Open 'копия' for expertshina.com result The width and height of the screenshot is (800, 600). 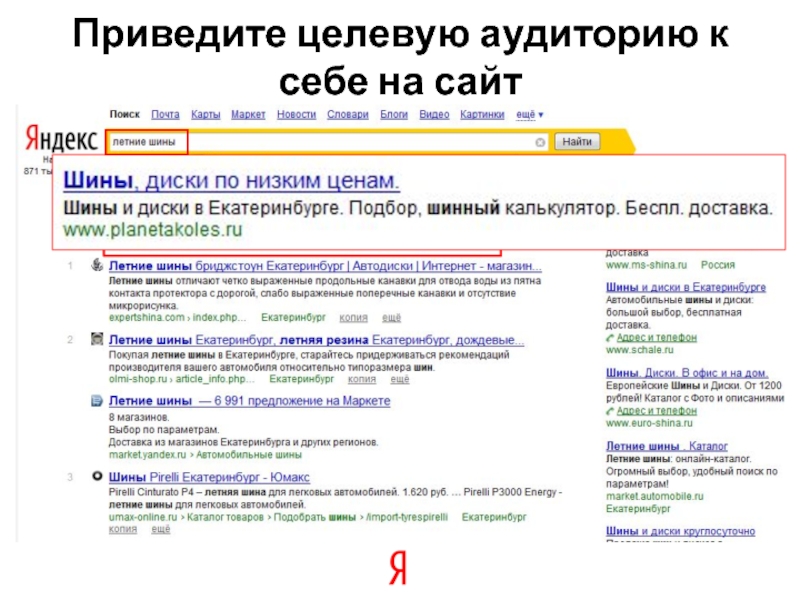(354, 317)
